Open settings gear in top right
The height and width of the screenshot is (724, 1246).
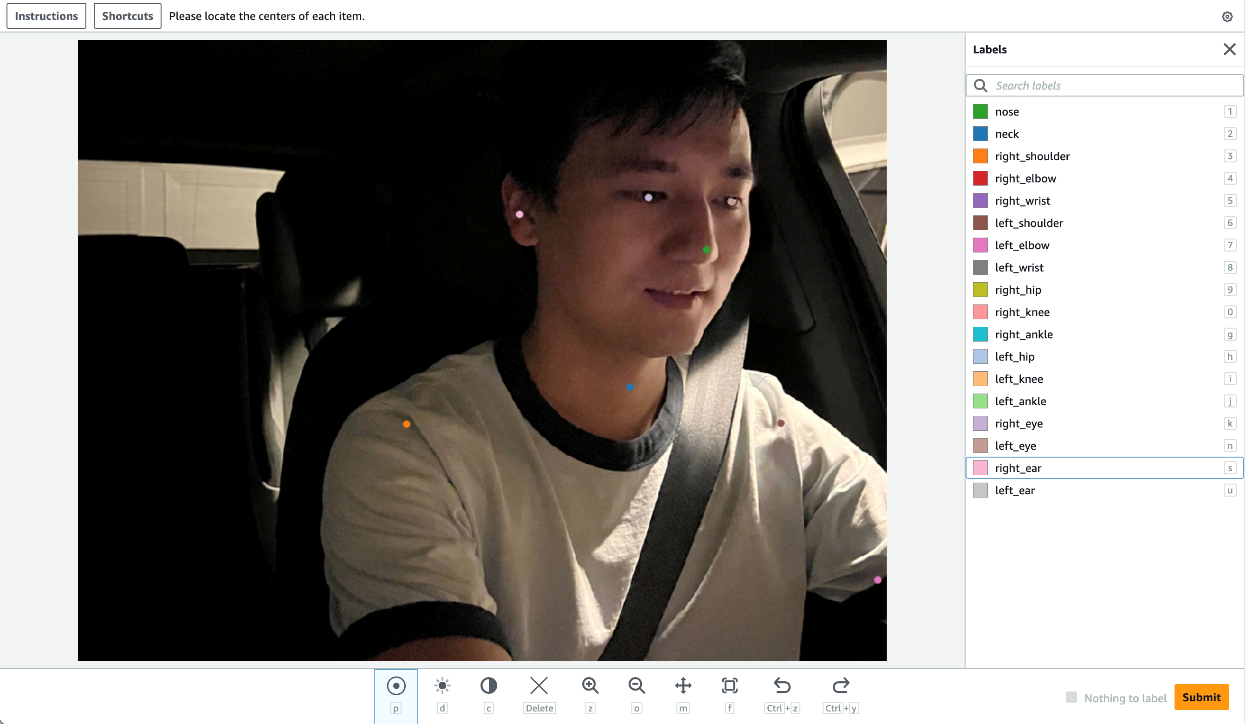[x=1228, y=16]
